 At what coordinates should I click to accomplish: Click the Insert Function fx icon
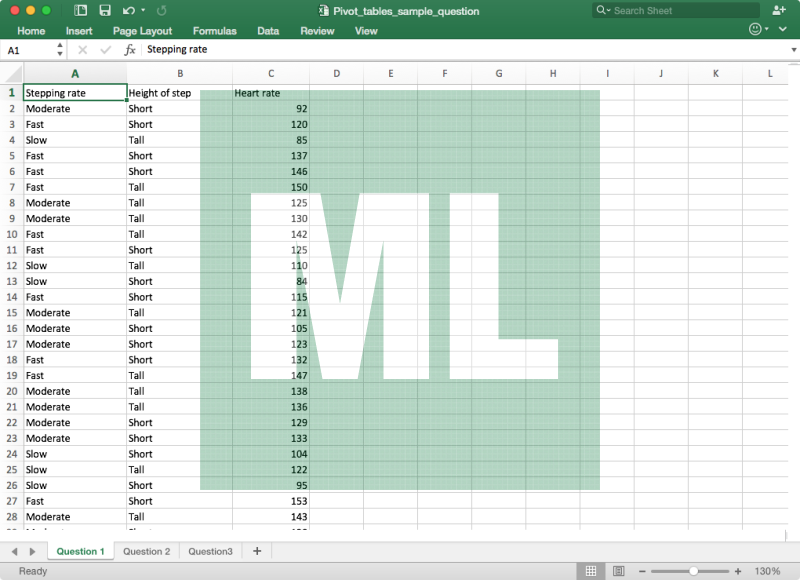(x=130, y=49)
